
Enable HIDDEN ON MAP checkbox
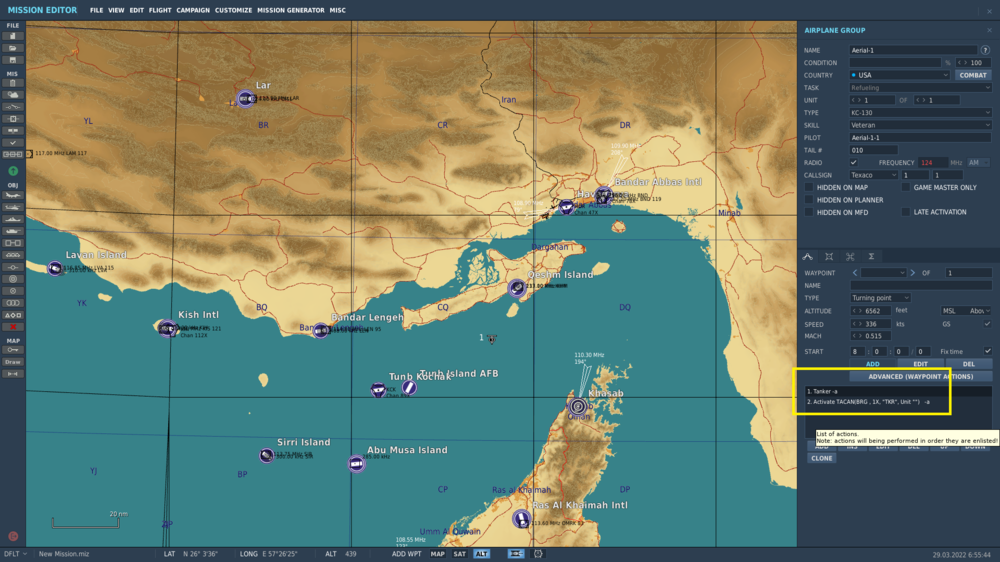(x=809, y=188)
